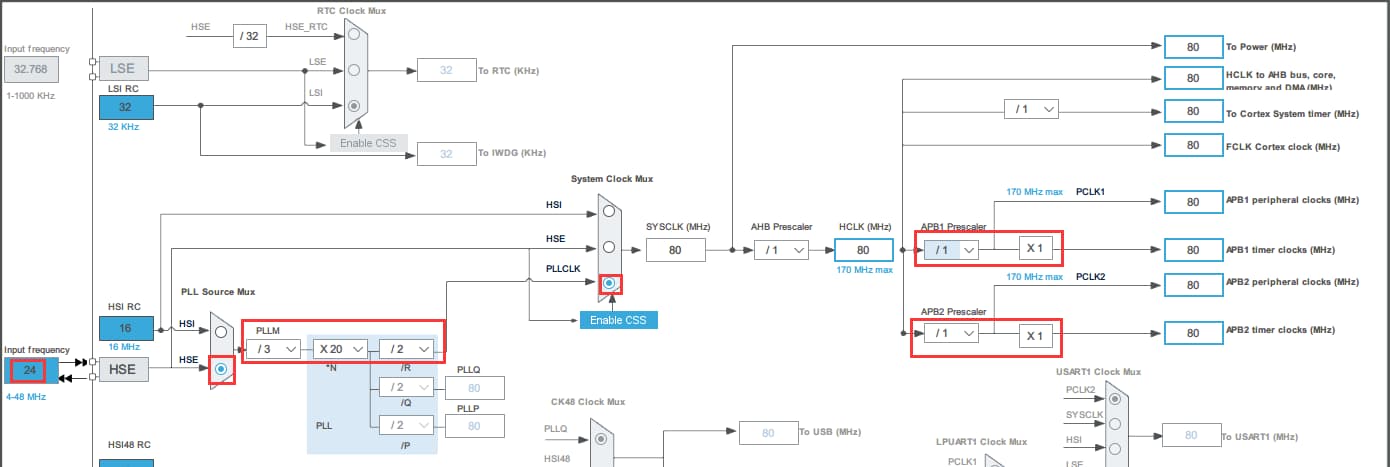Click the LSE input frequency field 32.768
This screenshot has width=1390, height=467.
pos(32,69)
